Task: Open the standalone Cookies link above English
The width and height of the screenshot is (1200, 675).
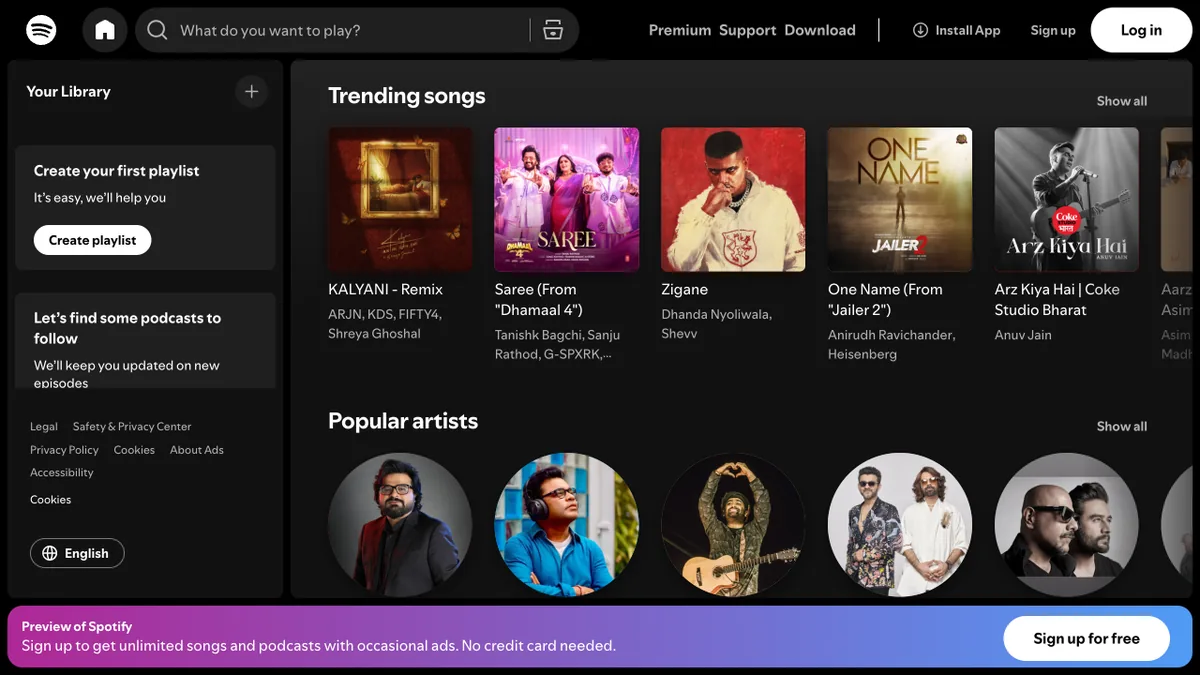Action: tap(51, 499)
